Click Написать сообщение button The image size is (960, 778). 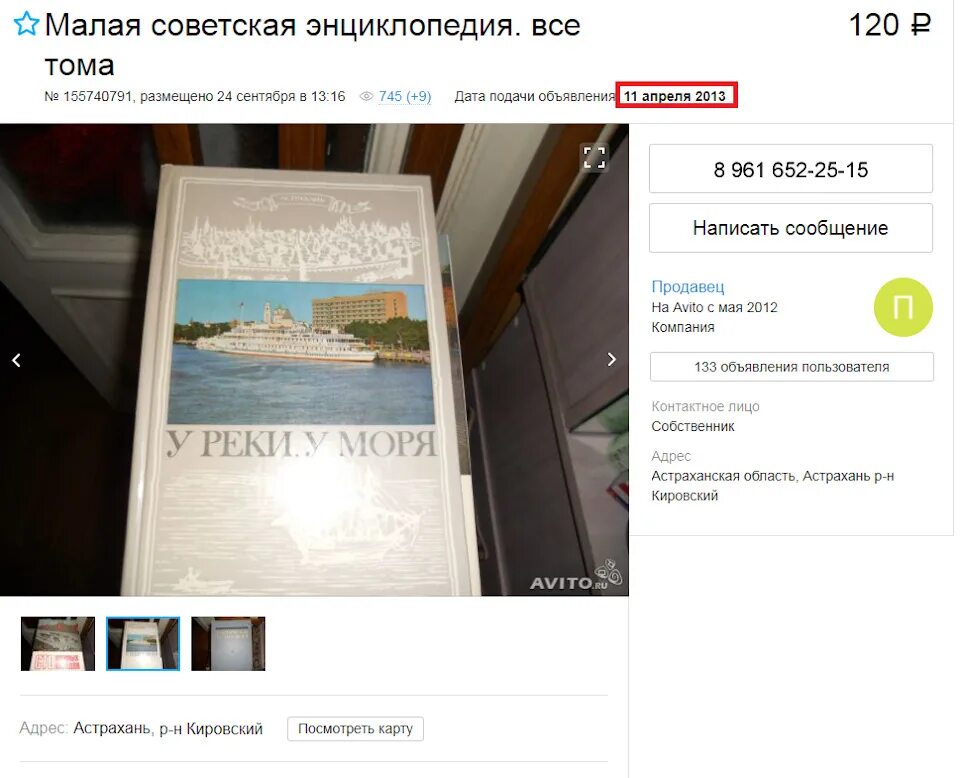coord(790,228)
